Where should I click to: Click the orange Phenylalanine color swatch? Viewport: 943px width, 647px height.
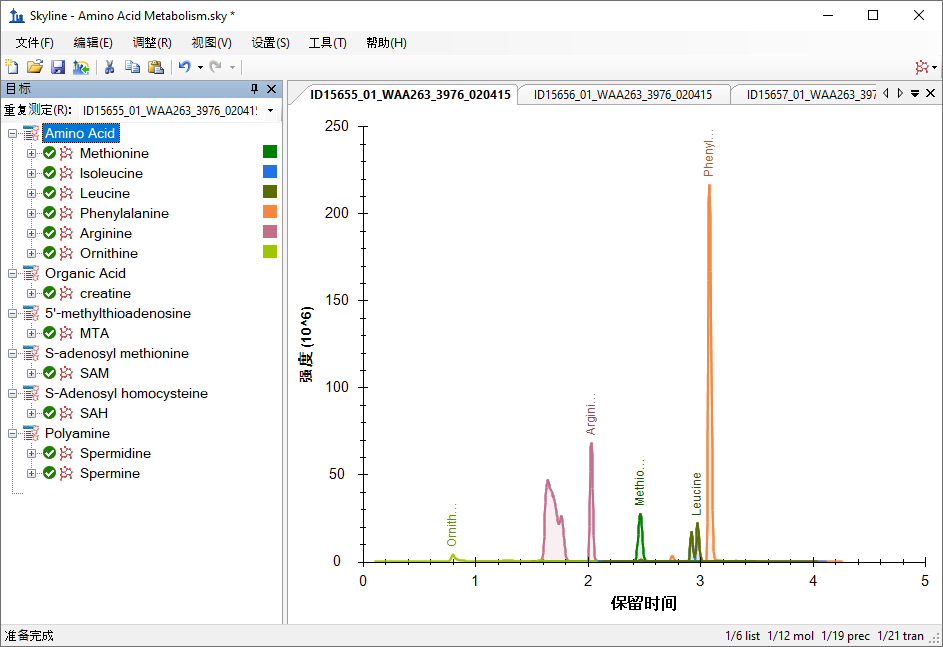click(270, 212)
